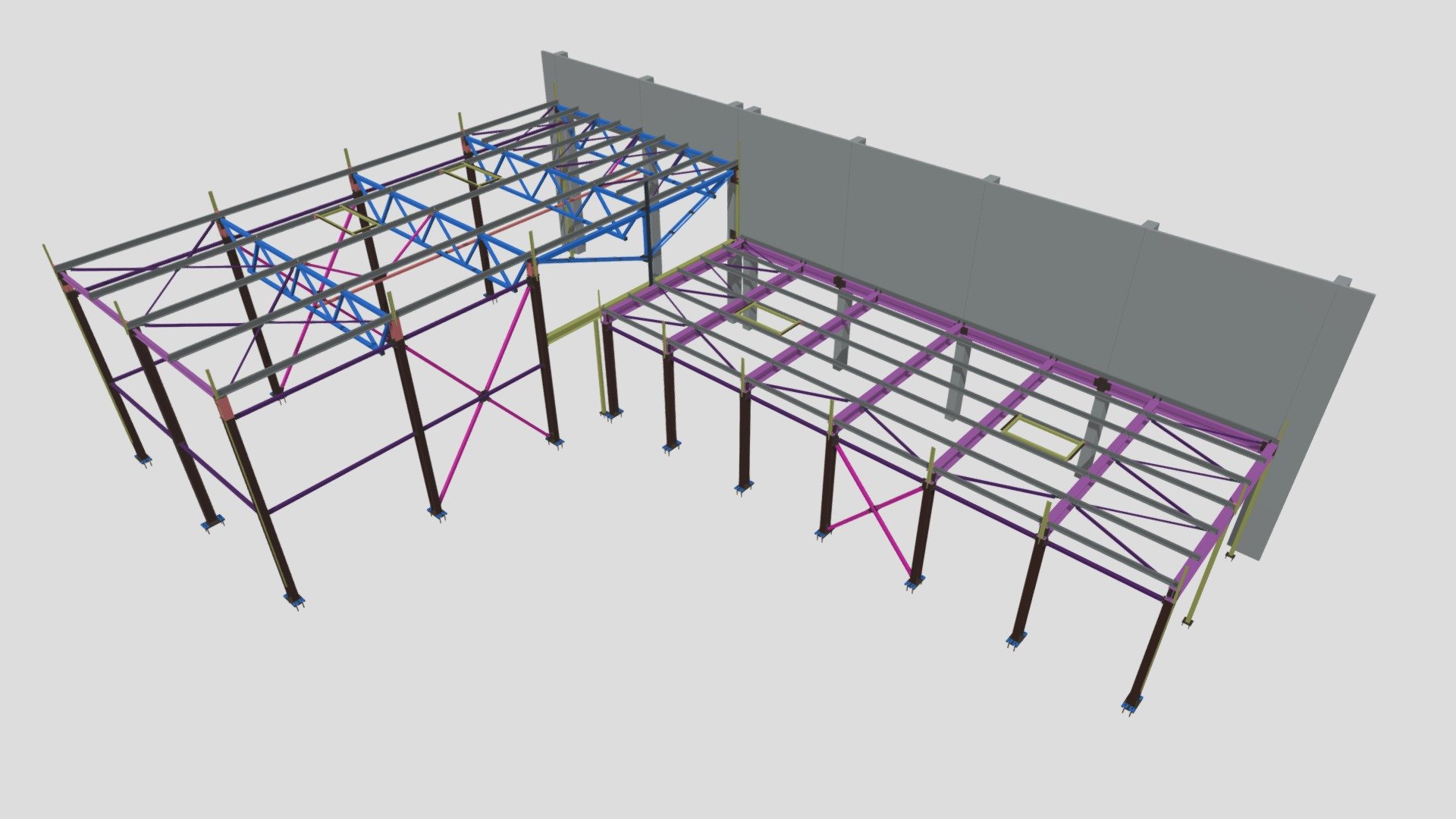The width and height of the screenshot is (1456, 819).
Task: Pick the pink X-bracing under the purple-beamed platform
Action: pyautogui.click(x=876, y=510)
